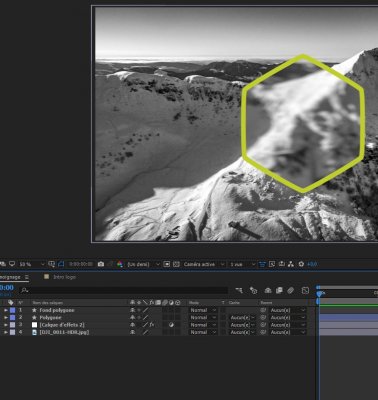
Task: Click the pick whip for Calque d'effets 2
Action: [x=263, y=325]
